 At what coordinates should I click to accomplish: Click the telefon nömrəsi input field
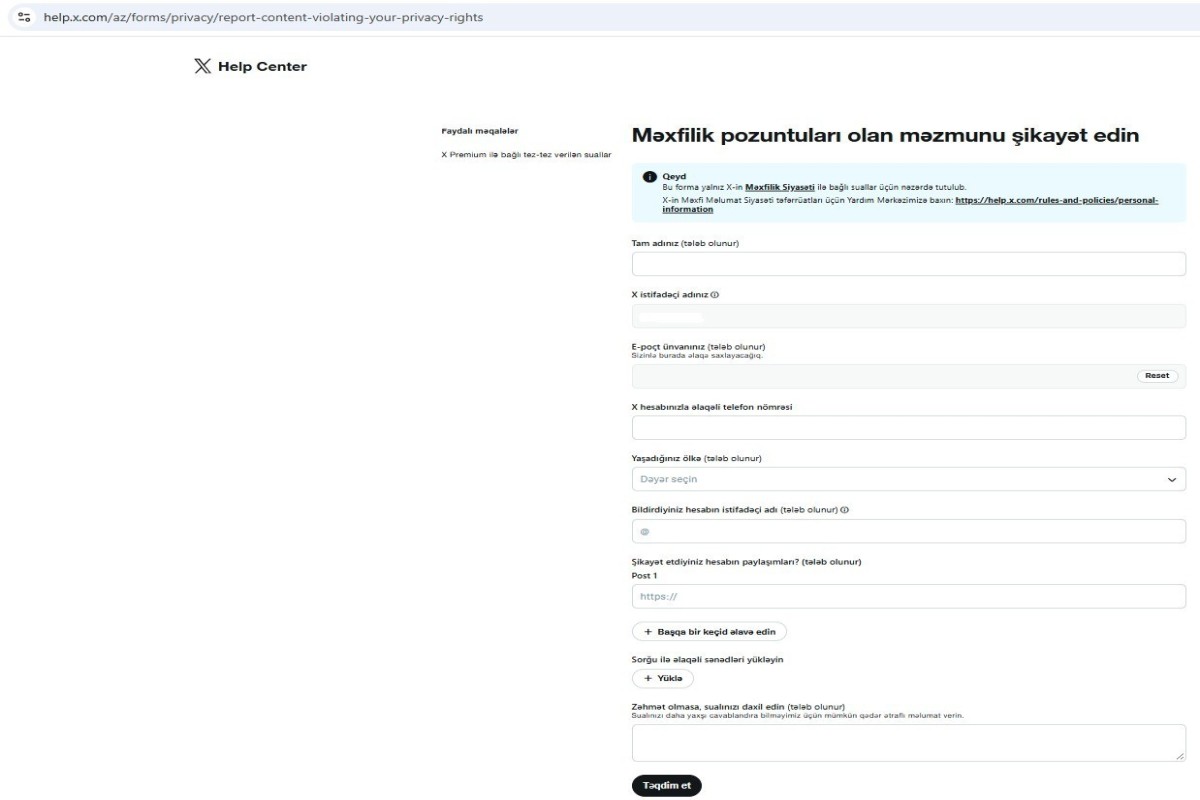tap(908, 428)
